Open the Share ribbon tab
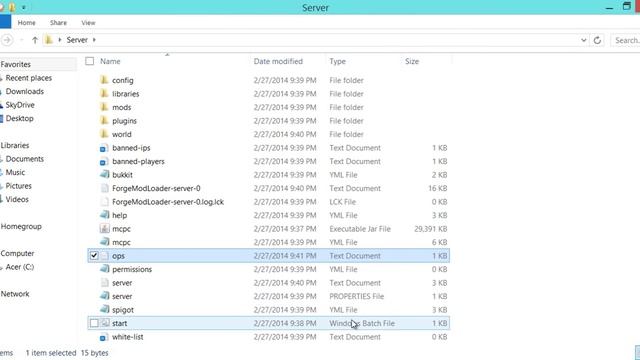This screenshot has width=640, height=360. pyautogui.click(x=58, y=23)
